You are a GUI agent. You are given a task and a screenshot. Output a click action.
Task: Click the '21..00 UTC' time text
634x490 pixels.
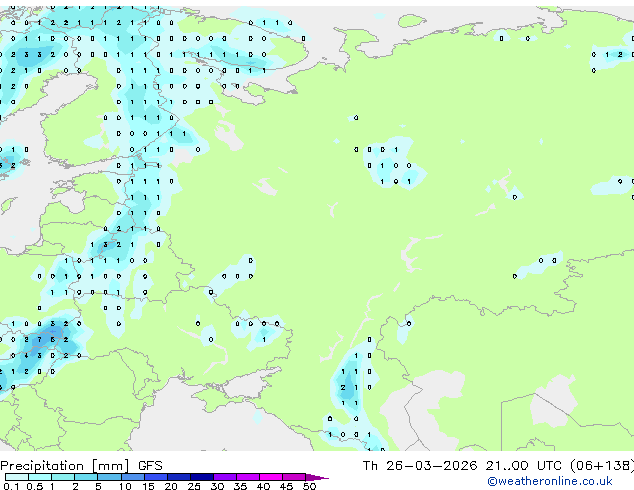click(x=524, y=466)
